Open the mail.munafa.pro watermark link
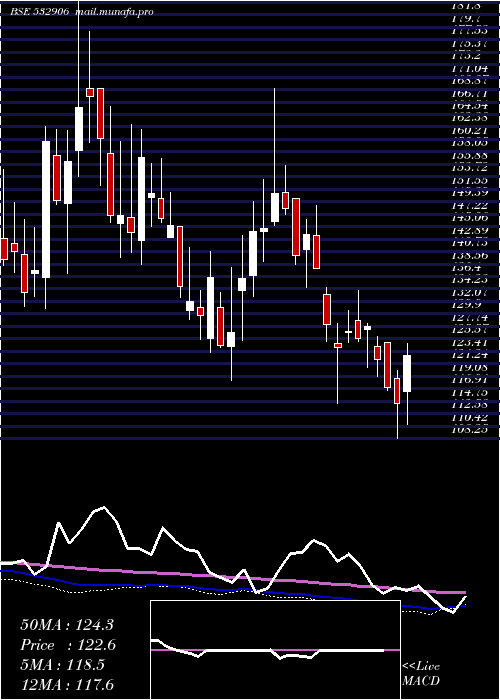The height and width of the screenshot is (700, 500). coord(115,12)
